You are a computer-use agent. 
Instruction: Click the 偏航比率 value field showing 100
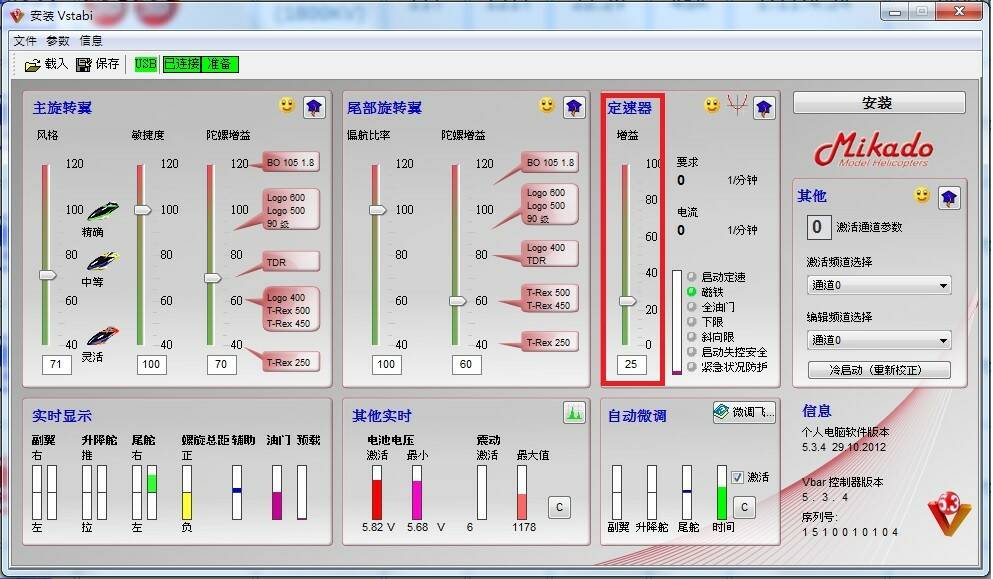click(x=386, y=364)
